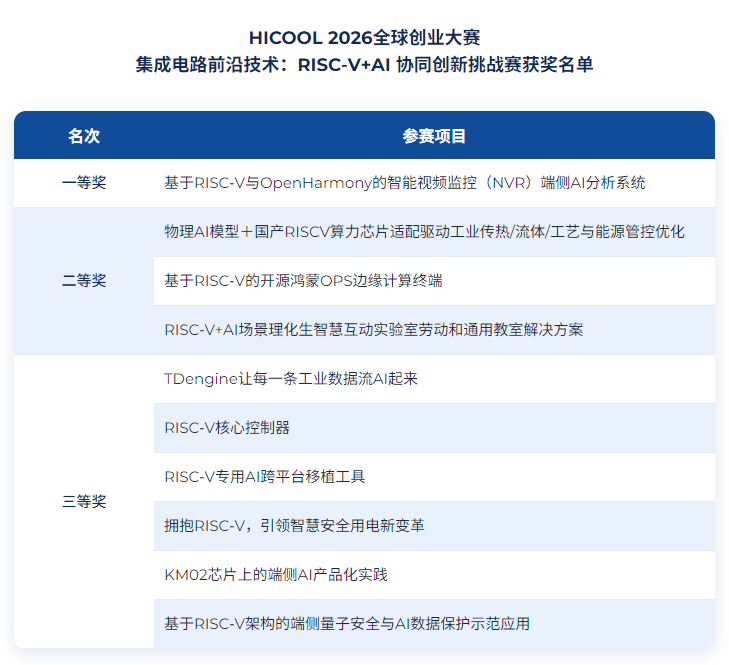Image resolution: width=729 pixels, height=665 pixels.
Task: Click the project 'KM02芯片上的端侧AI产品化实践'
Action: 276,575
